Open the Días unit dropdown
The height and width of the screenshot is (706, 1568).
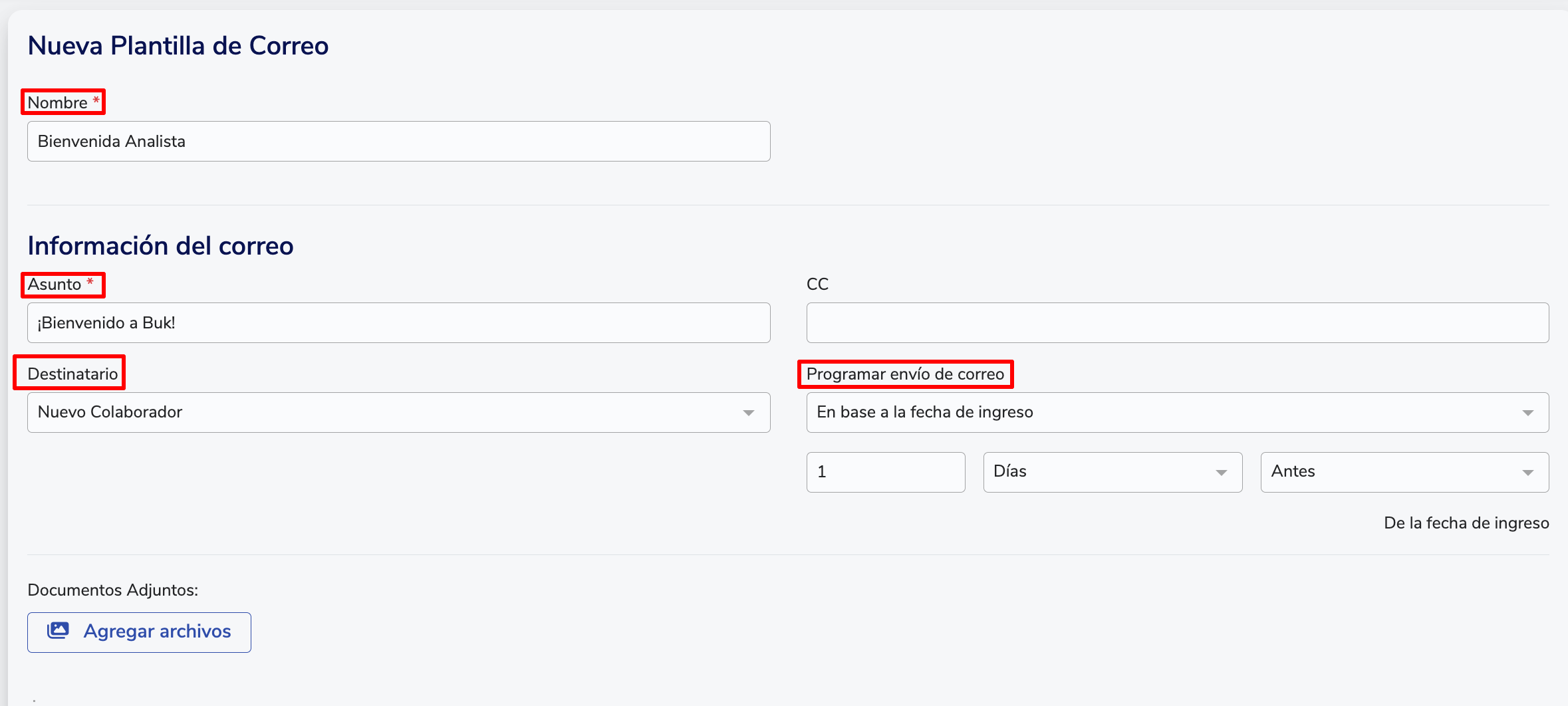coord(1112,472)
